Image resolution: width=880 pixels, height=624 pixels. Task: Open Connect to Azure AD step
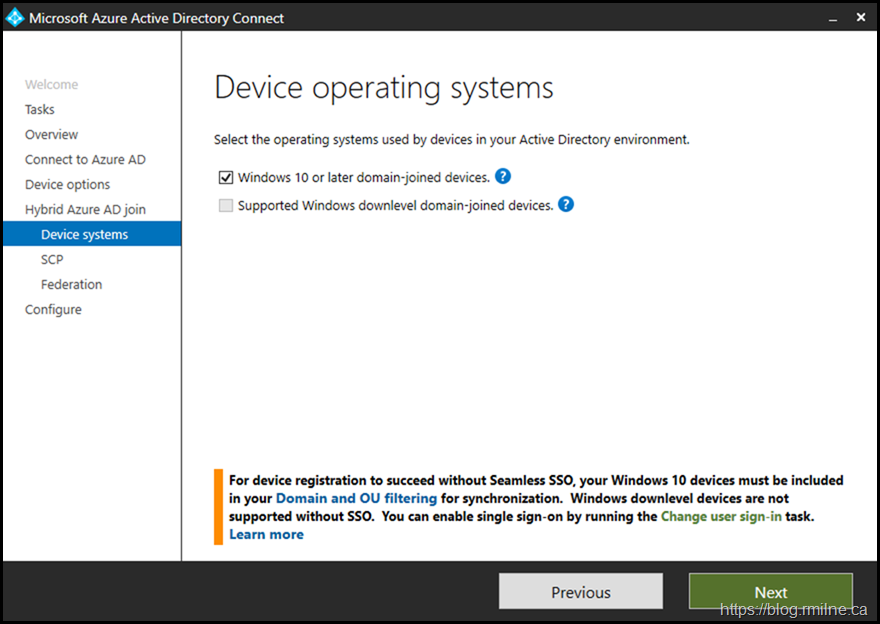pos(85,160)
